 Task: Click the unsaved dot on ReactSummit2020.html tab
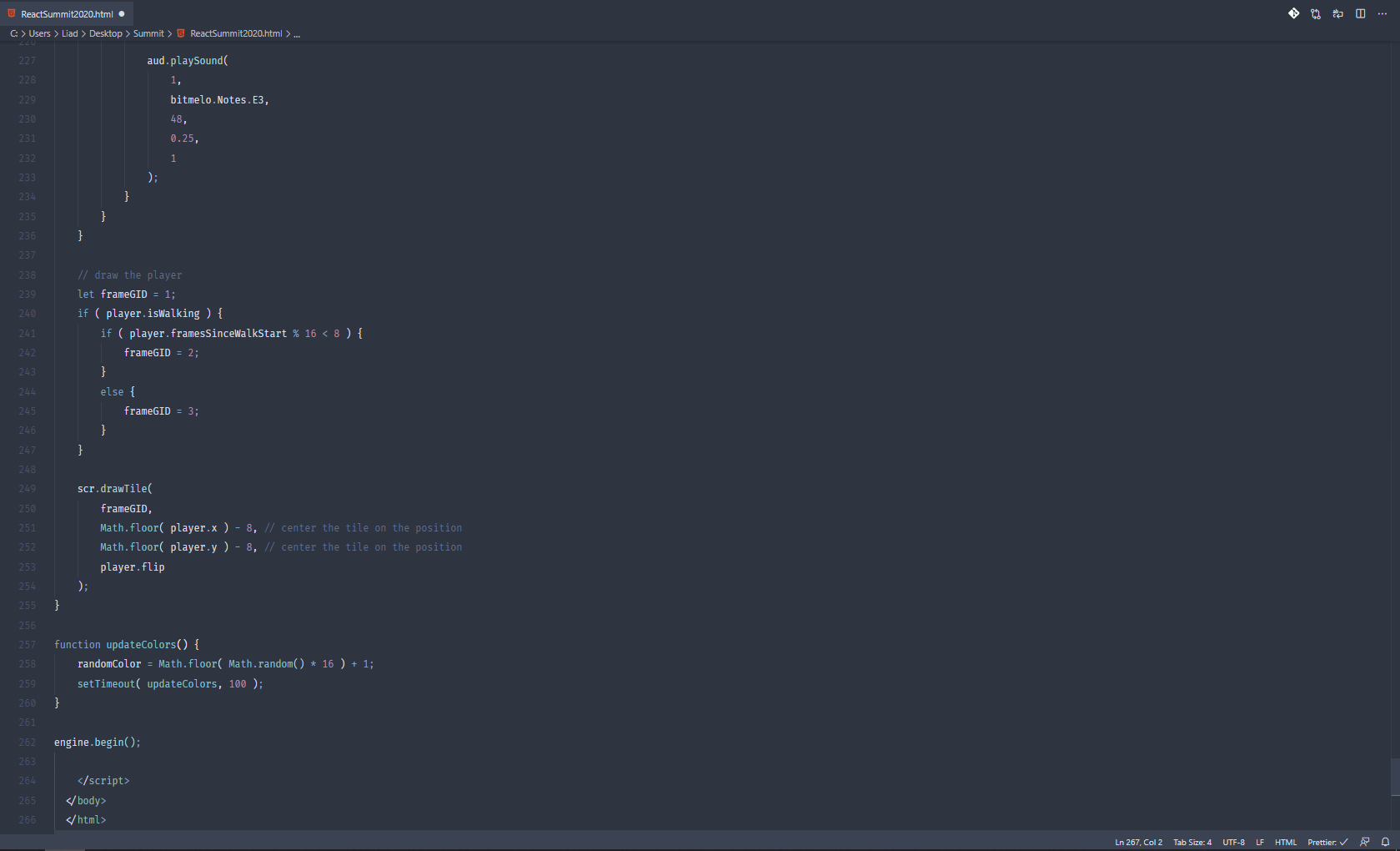click(x=122, y=13)
